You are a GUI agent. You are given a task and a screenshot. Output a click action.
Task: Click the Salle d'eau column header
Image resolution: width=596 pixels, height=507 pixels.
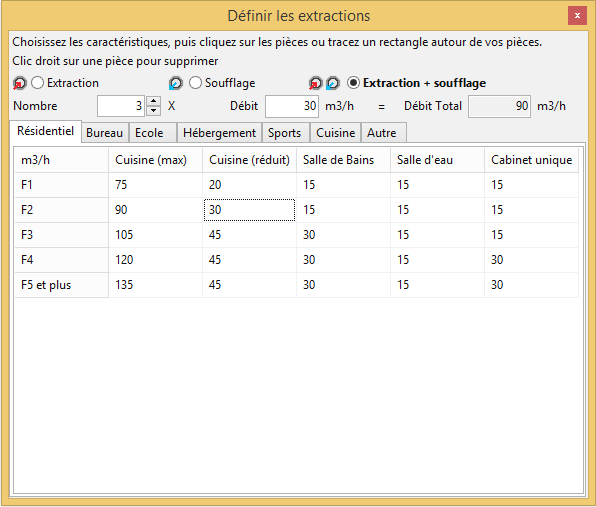[x=437, y=160]
